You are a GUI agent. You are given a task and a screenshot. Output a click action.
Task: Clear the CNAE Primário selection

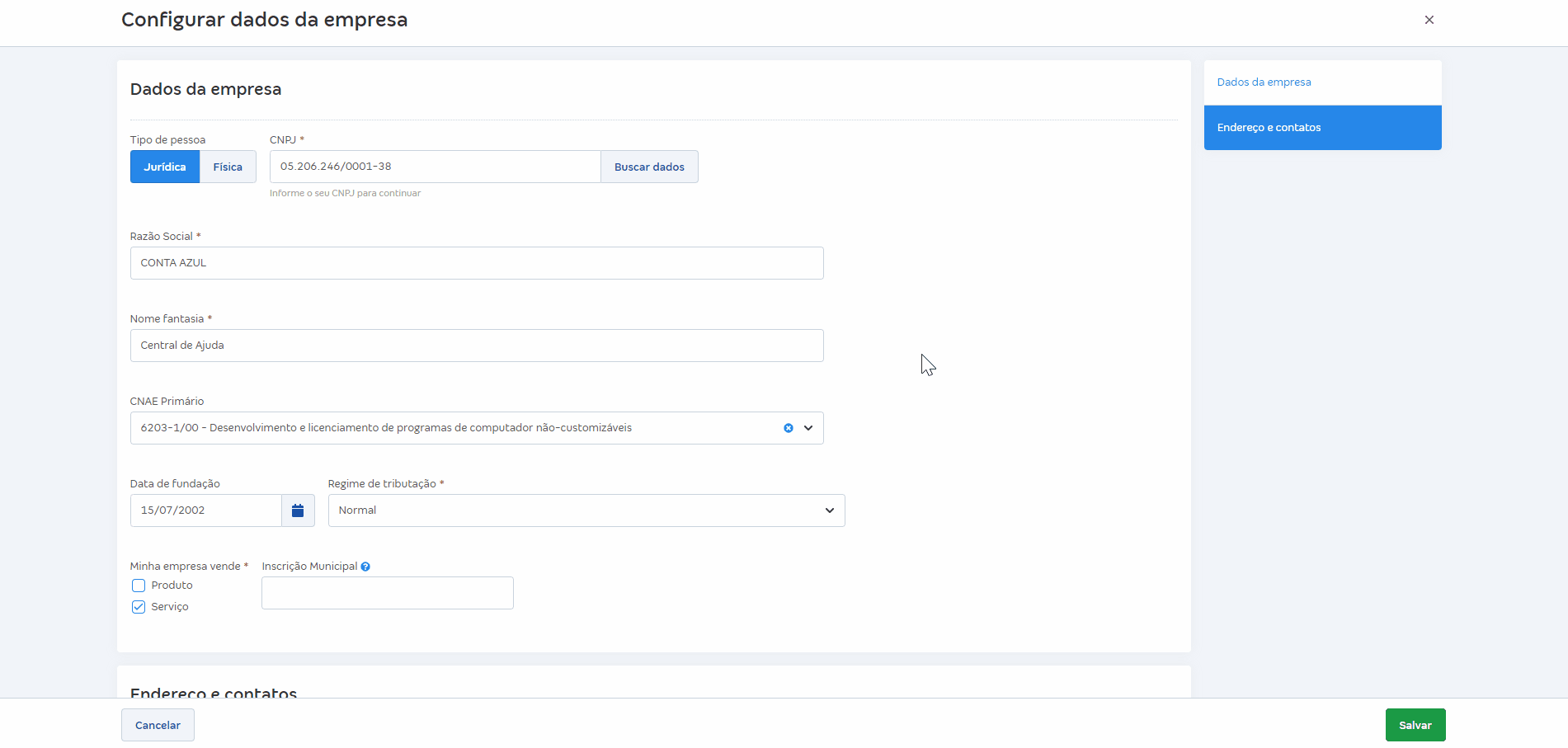pyautogui.click(x=789, y=428)
